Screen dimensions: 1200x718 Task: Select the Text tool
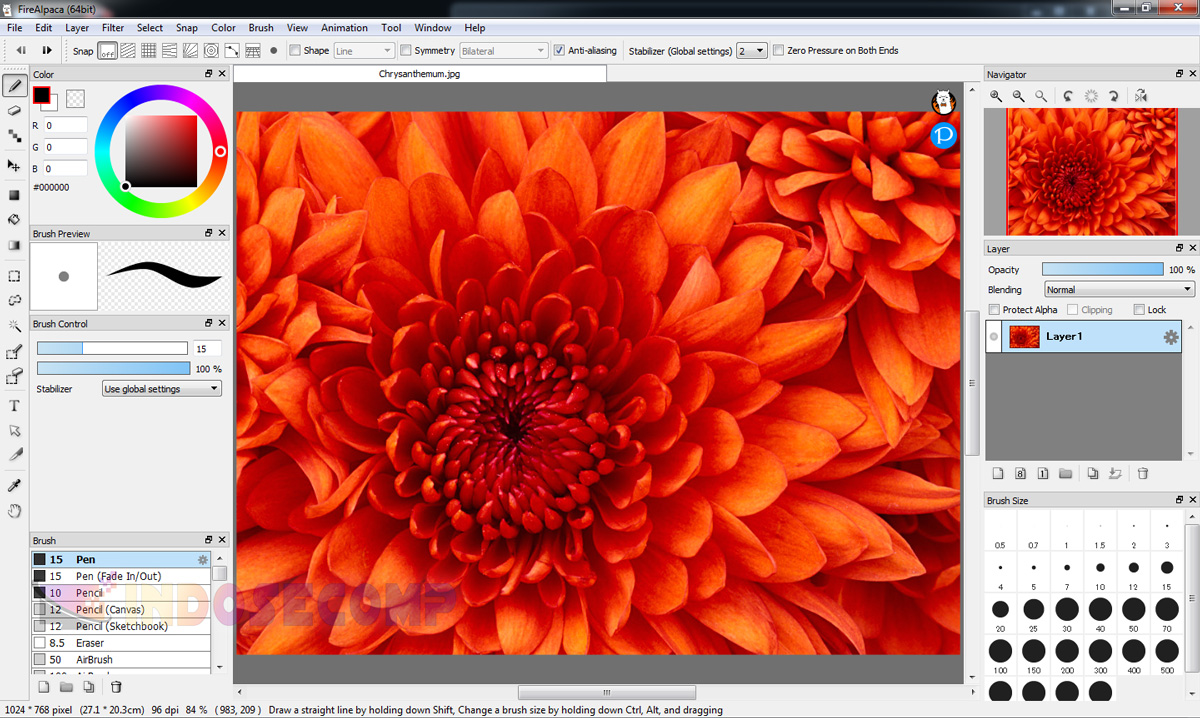pos(14,406)
